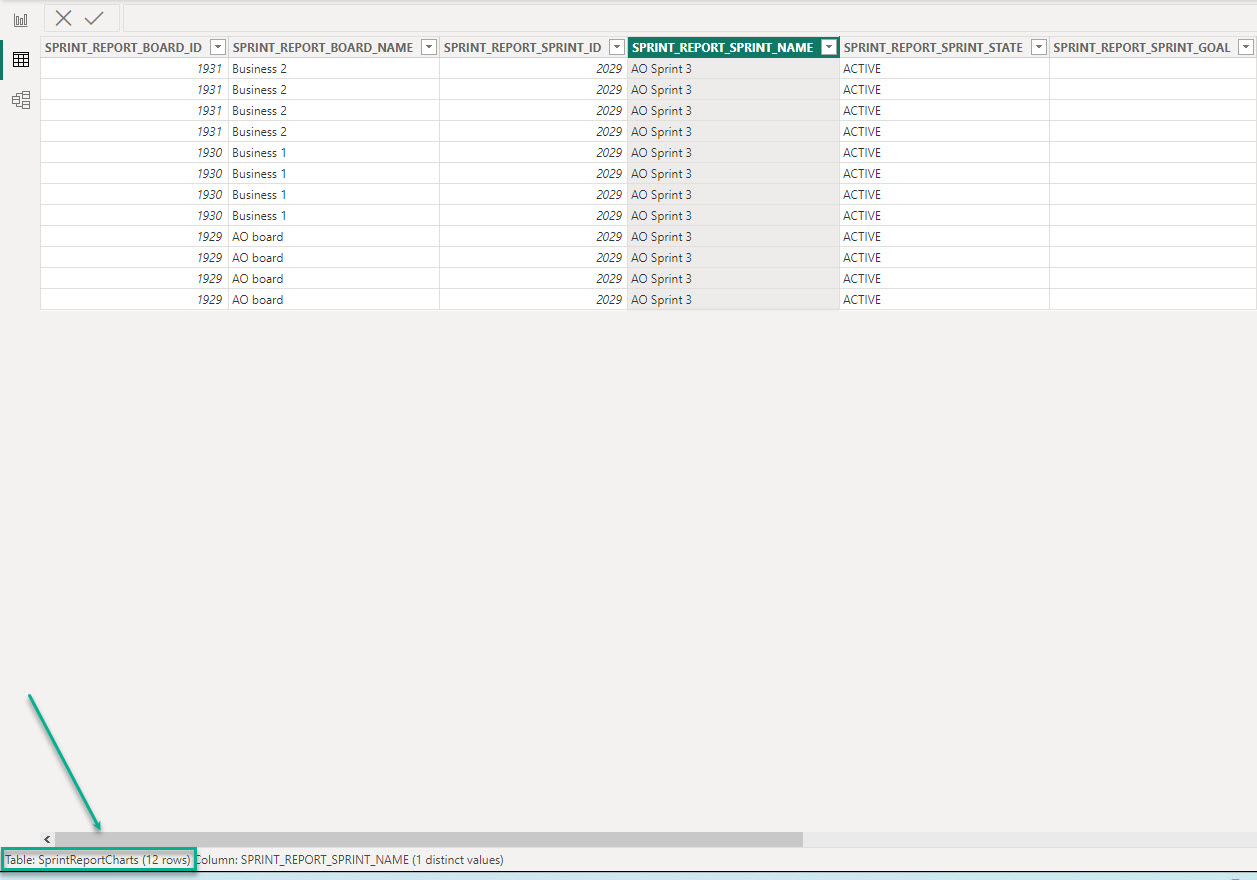
Task: Select the SPRINT_REPORT_SPRINT_STATE column header
Action: tap(932, 47)
